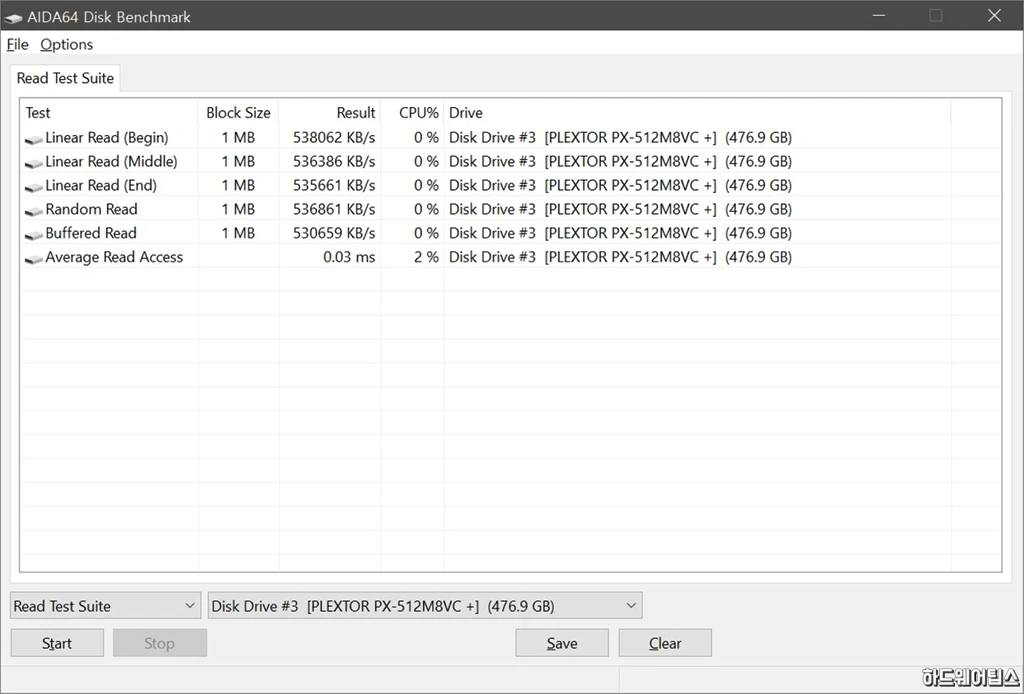This screenshot has height=694, width=1024.
Task: Open the File menu
Action: point(18,44)
